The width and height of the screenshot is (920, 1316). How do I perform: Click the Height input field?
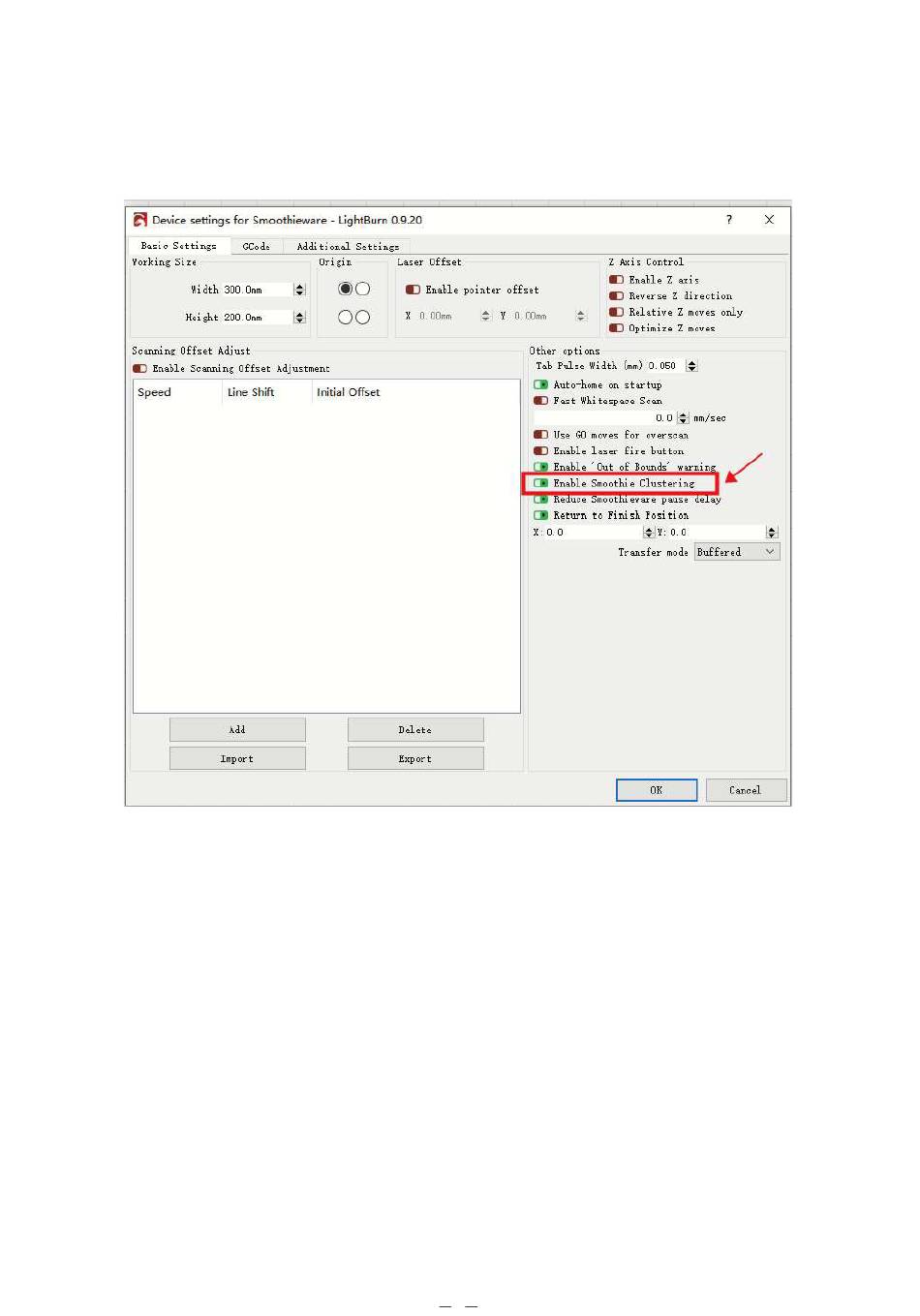[257, 317]
